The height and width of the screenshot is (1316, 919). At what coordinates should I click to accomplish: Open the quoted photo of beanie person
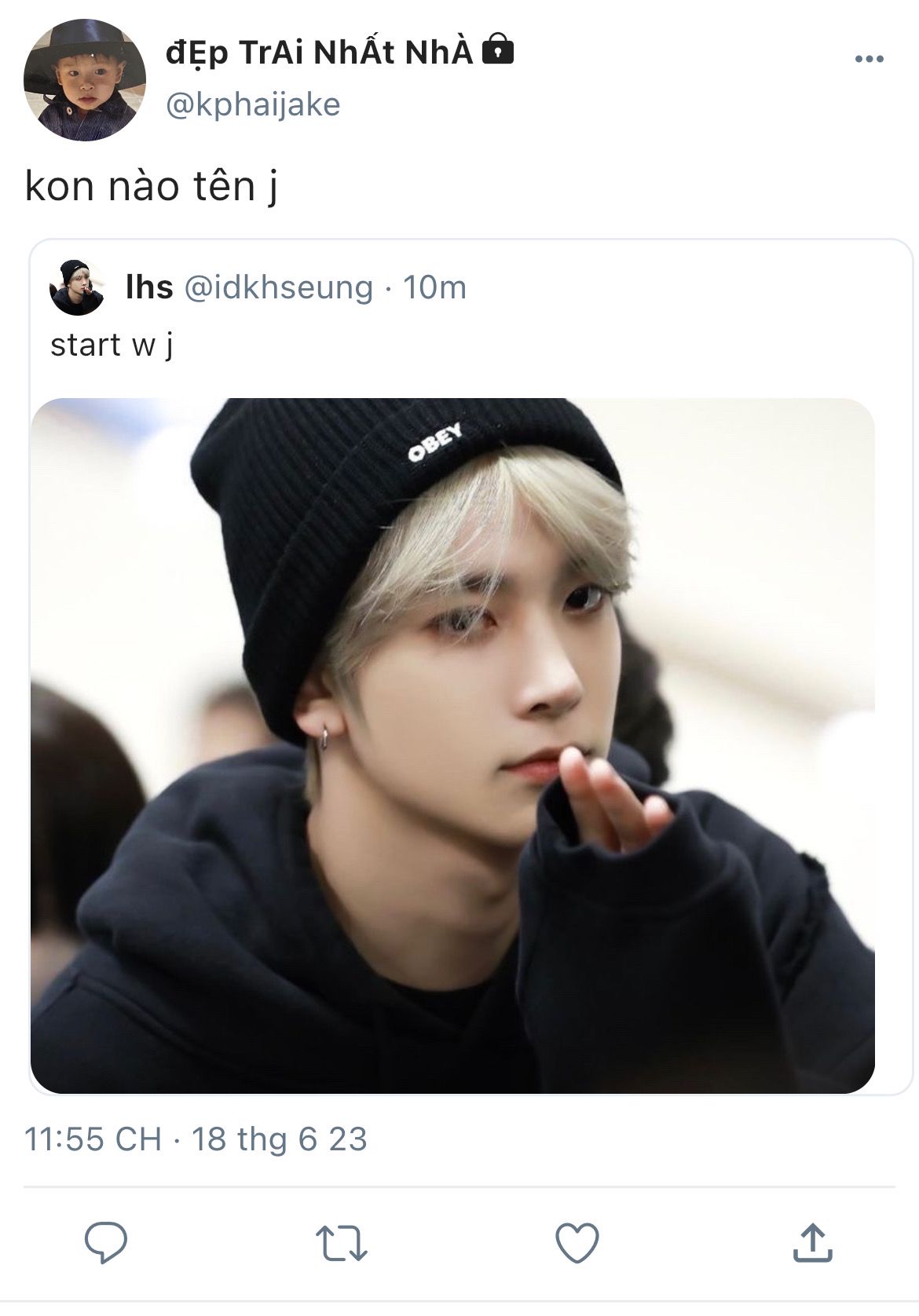pos(452,745)
